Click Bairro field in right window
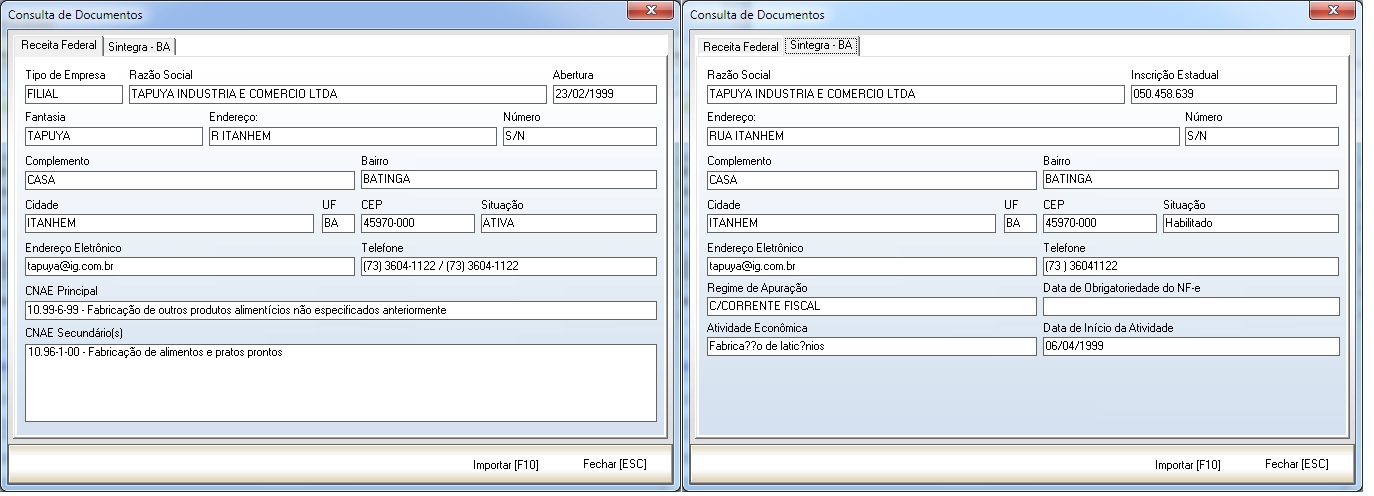This screenshot has width=1374, height=496. click(x=1190, y=180)
